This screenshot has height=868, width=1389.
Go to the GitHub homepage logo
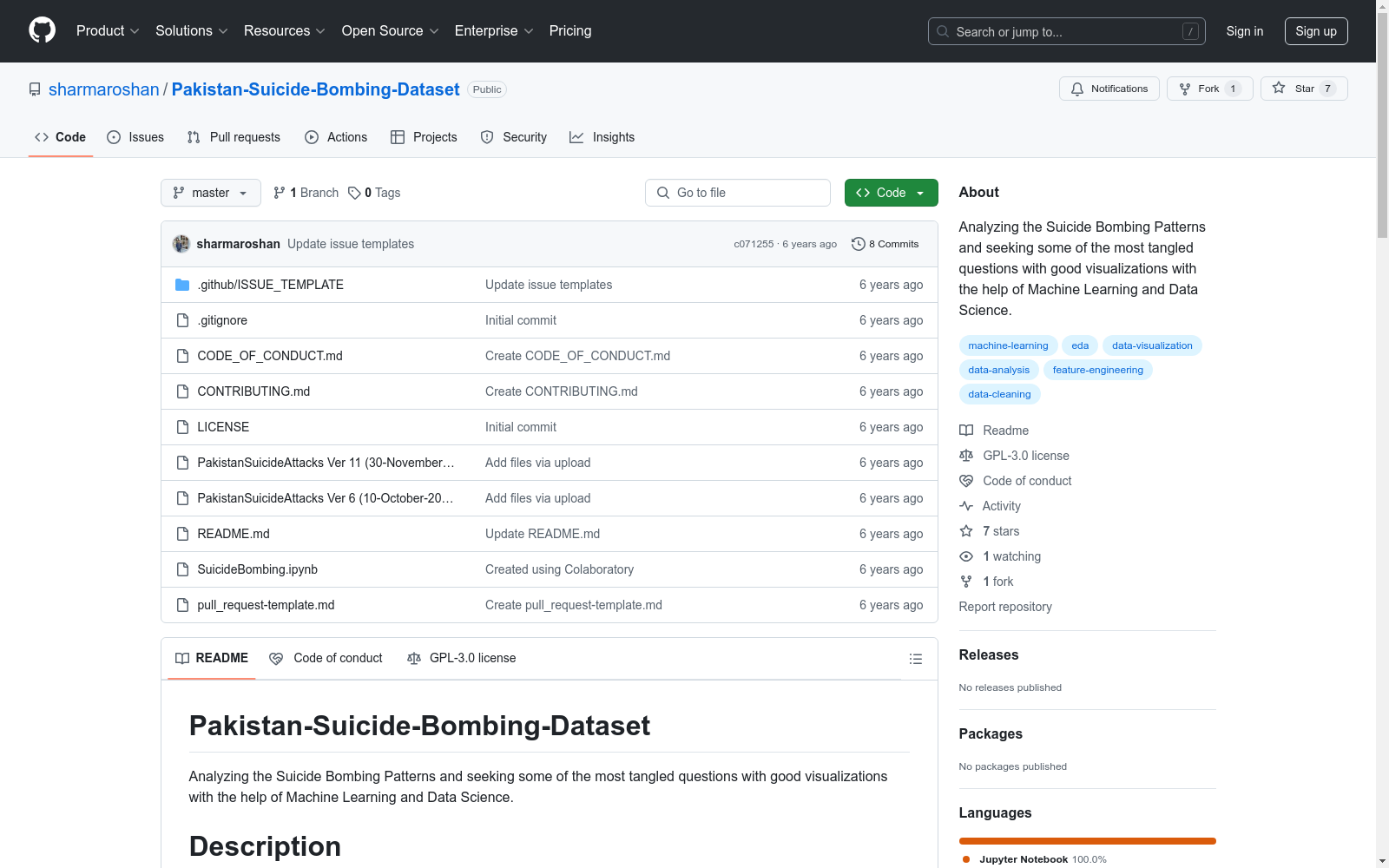pyautogui.click(x=42, y=30)
